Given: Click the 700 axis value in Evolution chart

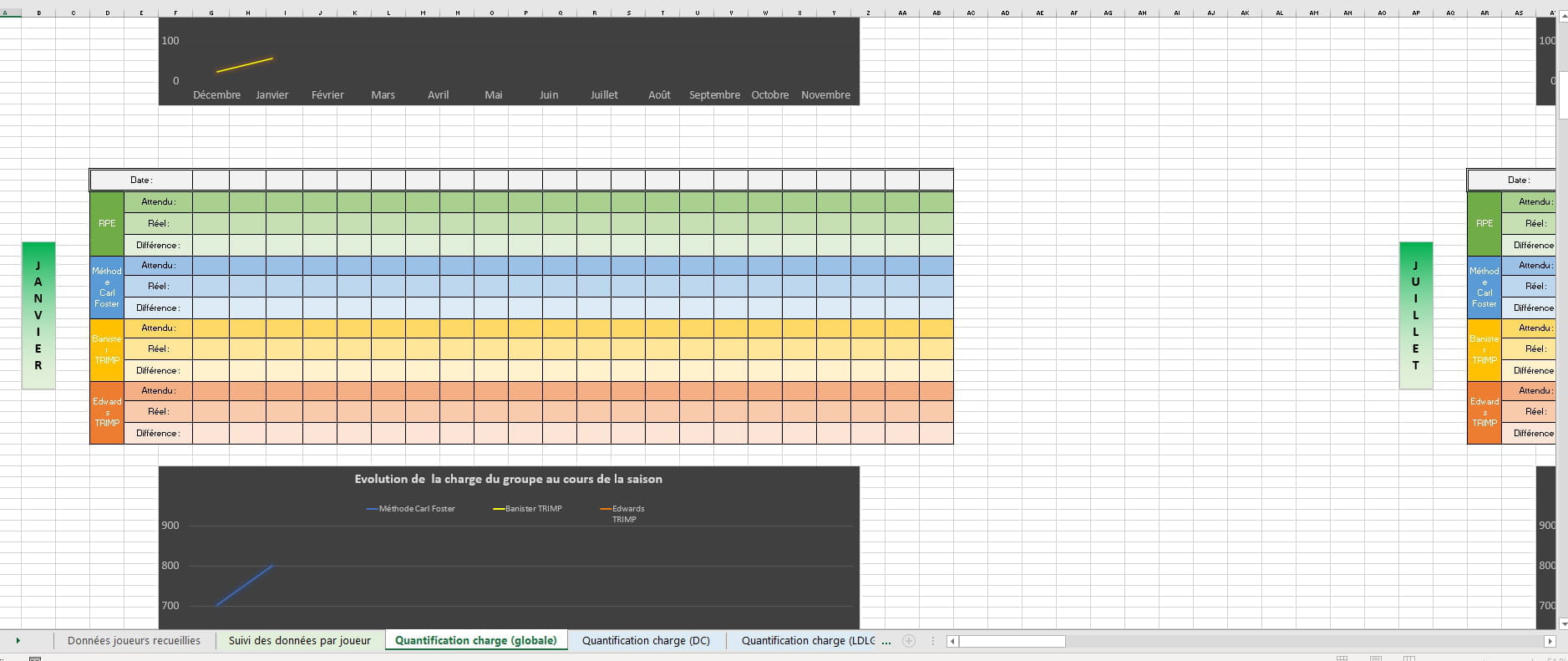Looking at the screenshot, I should 170,606.
